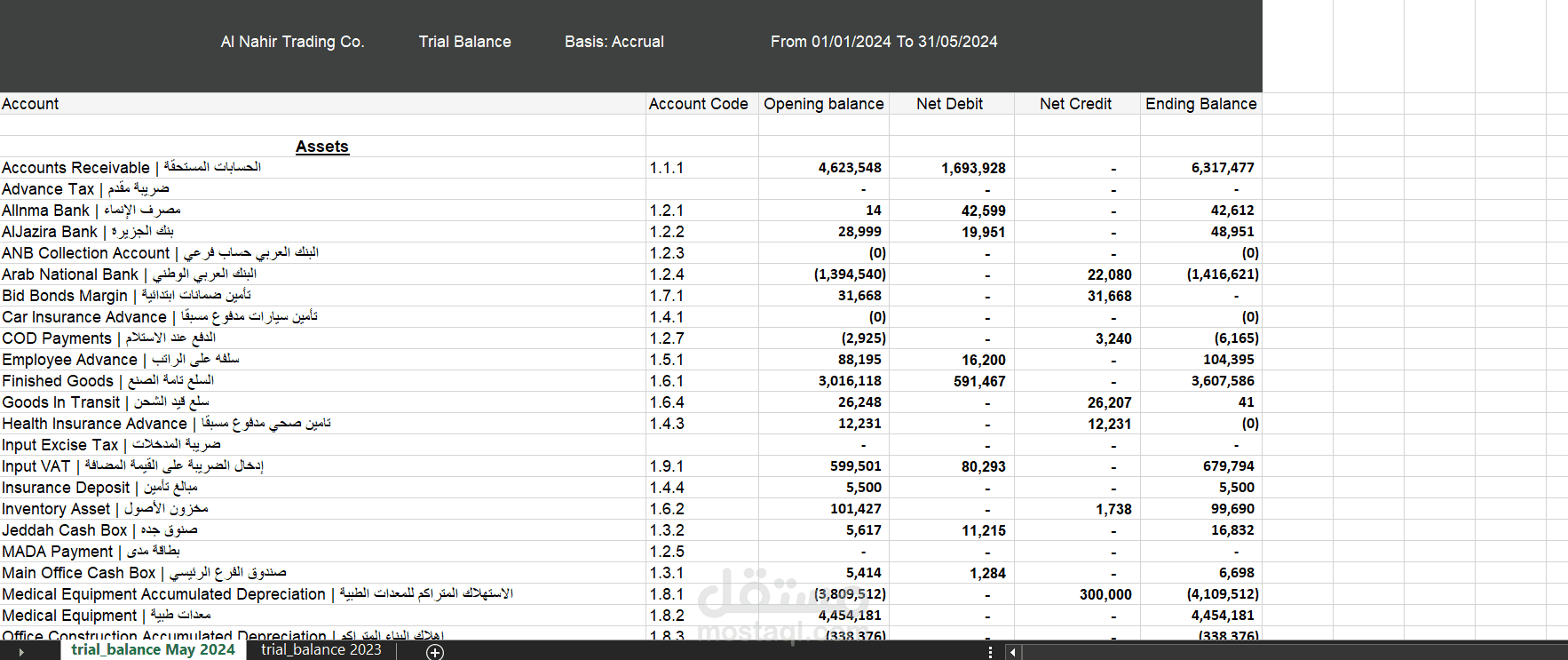Select the Health Insurance Advance account cell
The width and height of the screenshot is (1568, 660).
(322, 424)
